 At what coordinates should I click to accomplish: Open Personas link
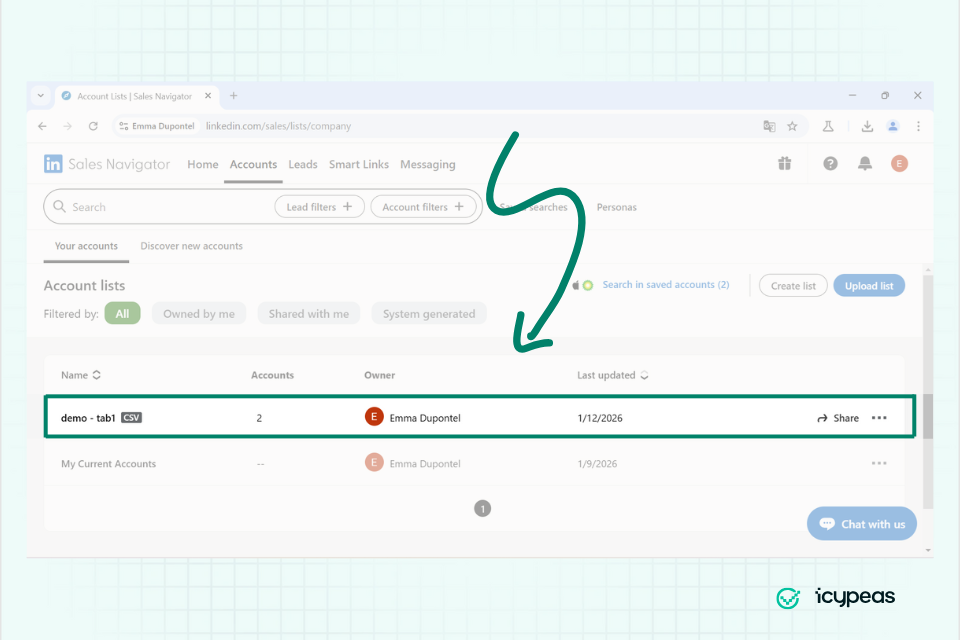pos(617,207)
